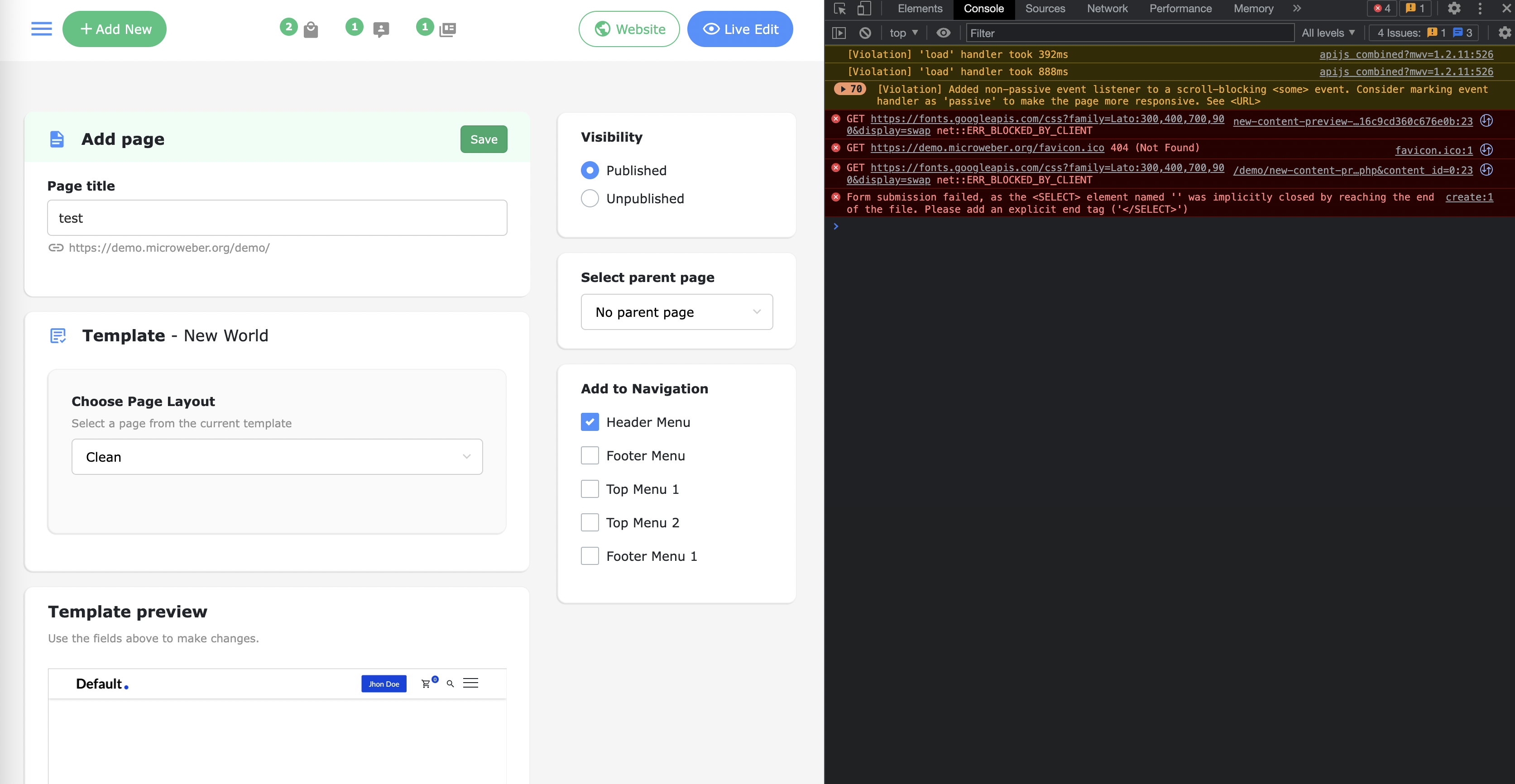
Task: Open the Clean page layout dropdown
Action: (276, 456)
